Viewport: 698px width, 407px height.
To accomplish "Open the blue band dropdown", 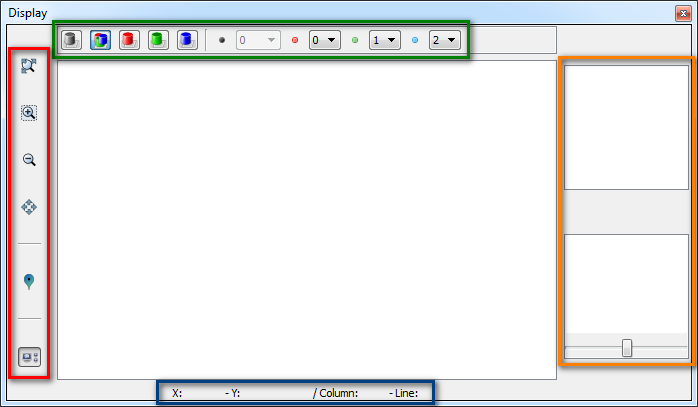I will pos(444,40).
